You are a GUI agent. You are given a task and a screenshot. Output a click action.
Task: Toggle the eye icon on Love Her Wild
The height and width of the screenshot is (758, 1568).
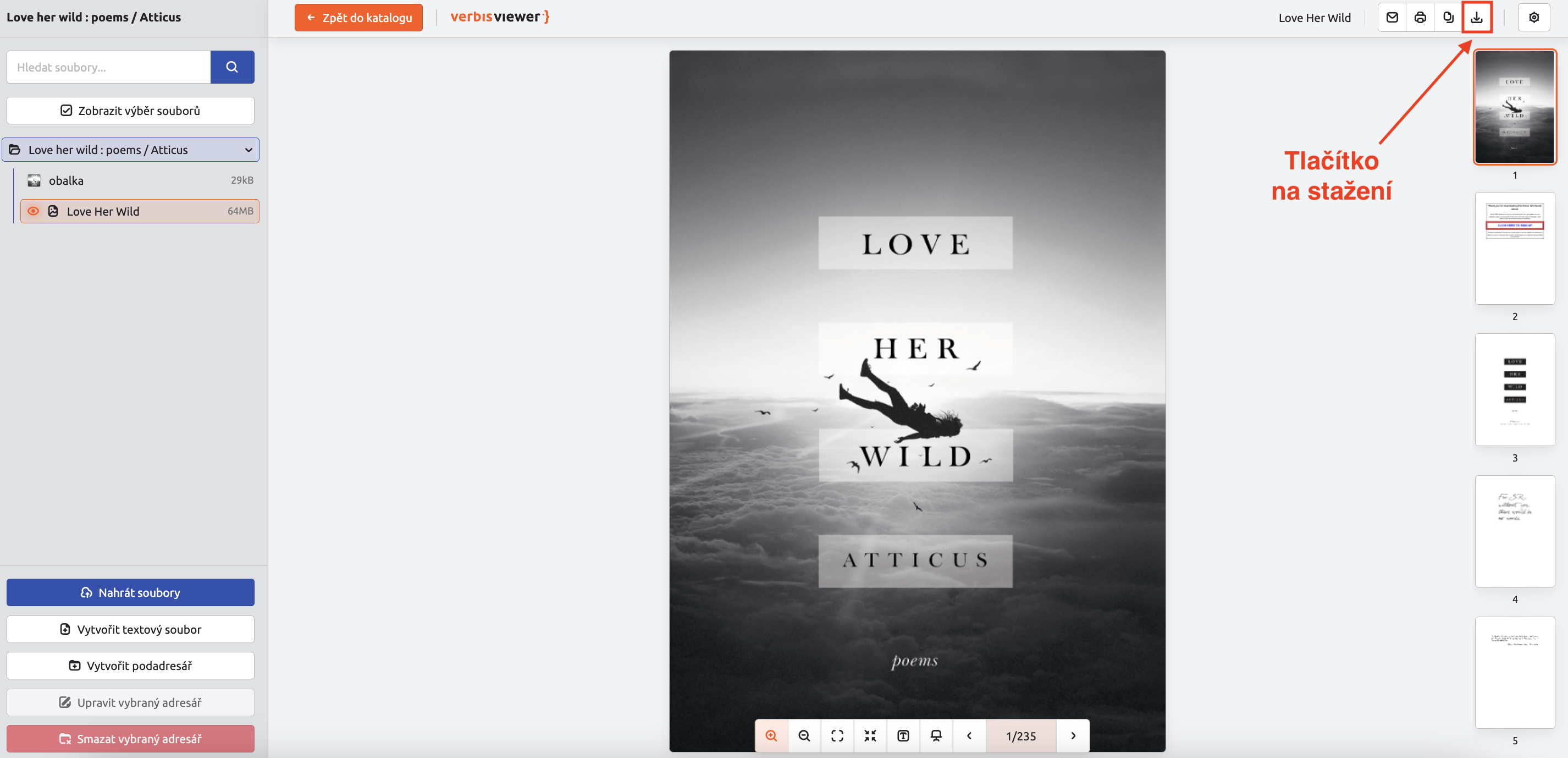click(34, 211)
